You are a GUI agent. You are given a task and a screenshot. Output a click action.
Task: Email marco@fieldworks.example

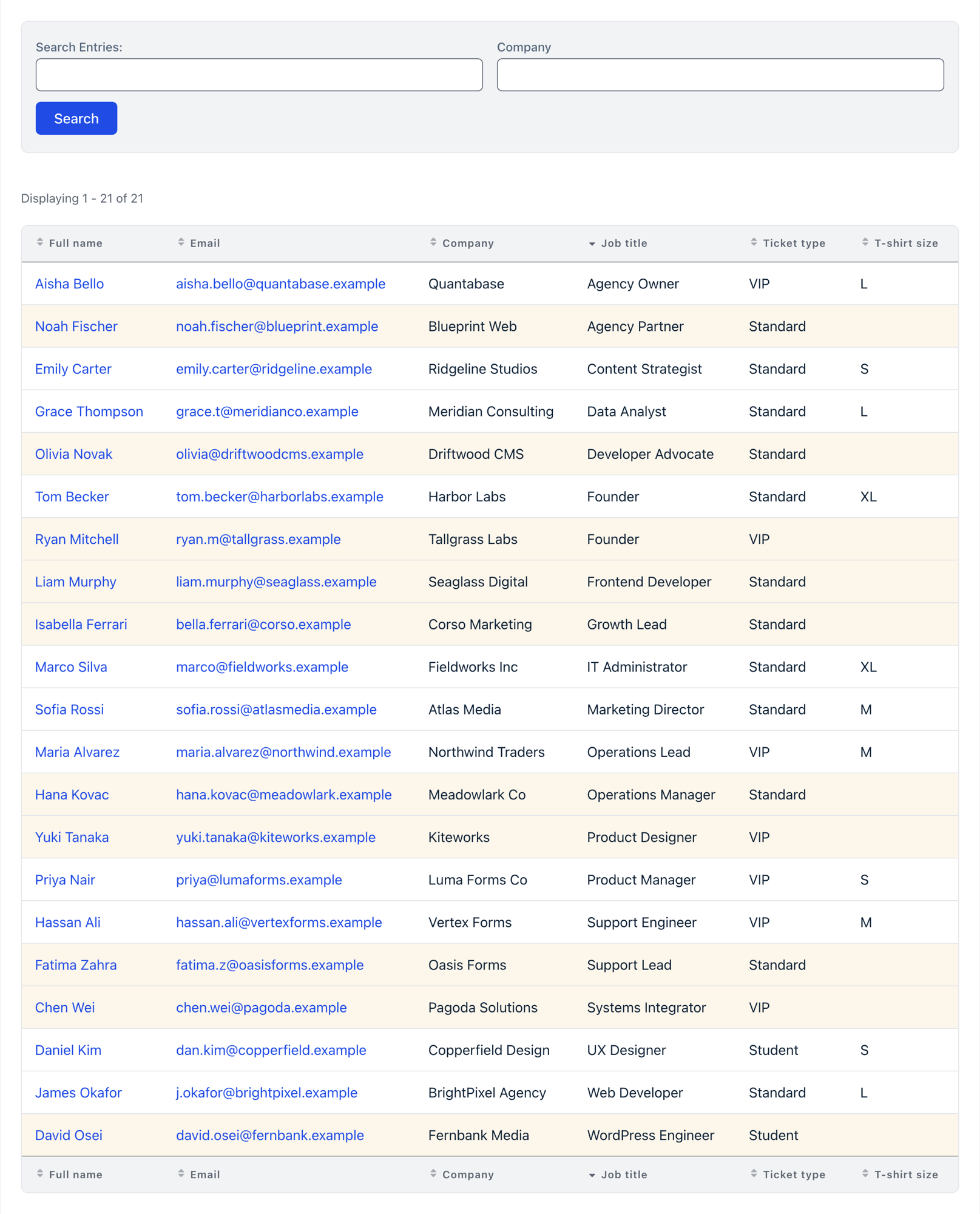262,667
